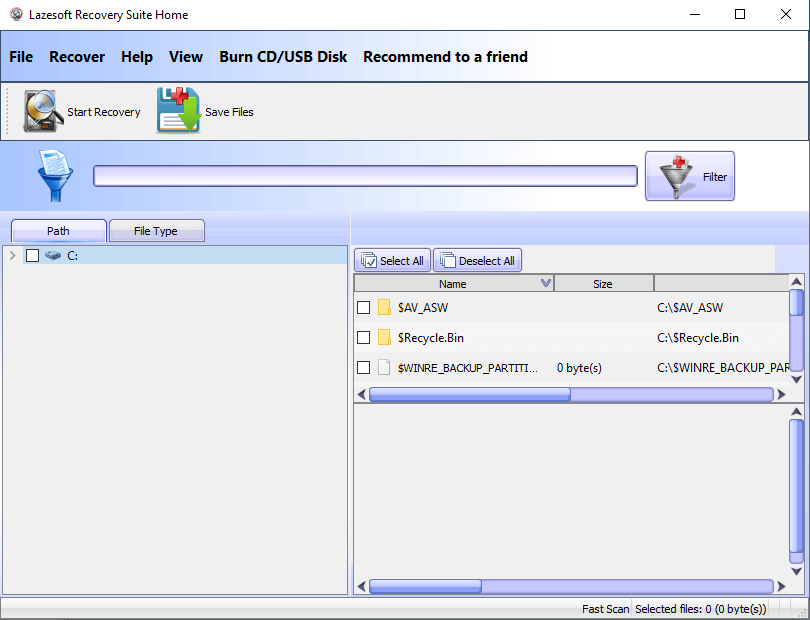Click file list scroll left arrow

(362, 394)
